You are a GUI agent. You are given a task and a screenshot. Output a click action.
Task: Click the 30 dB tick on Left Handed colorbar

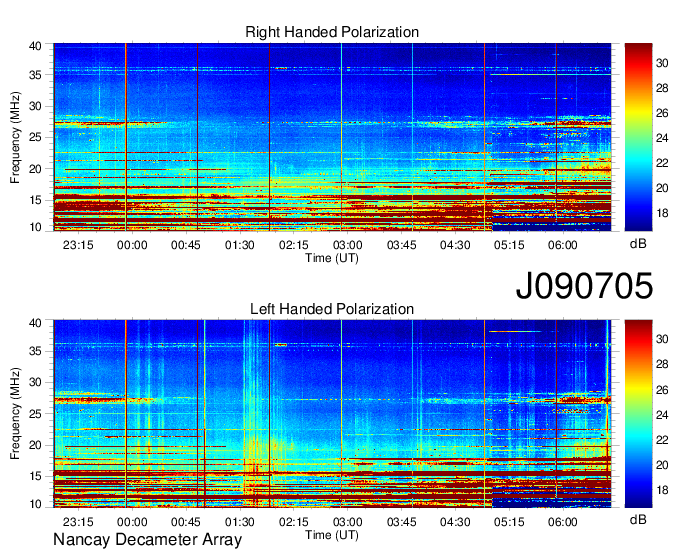coord(662,339)
